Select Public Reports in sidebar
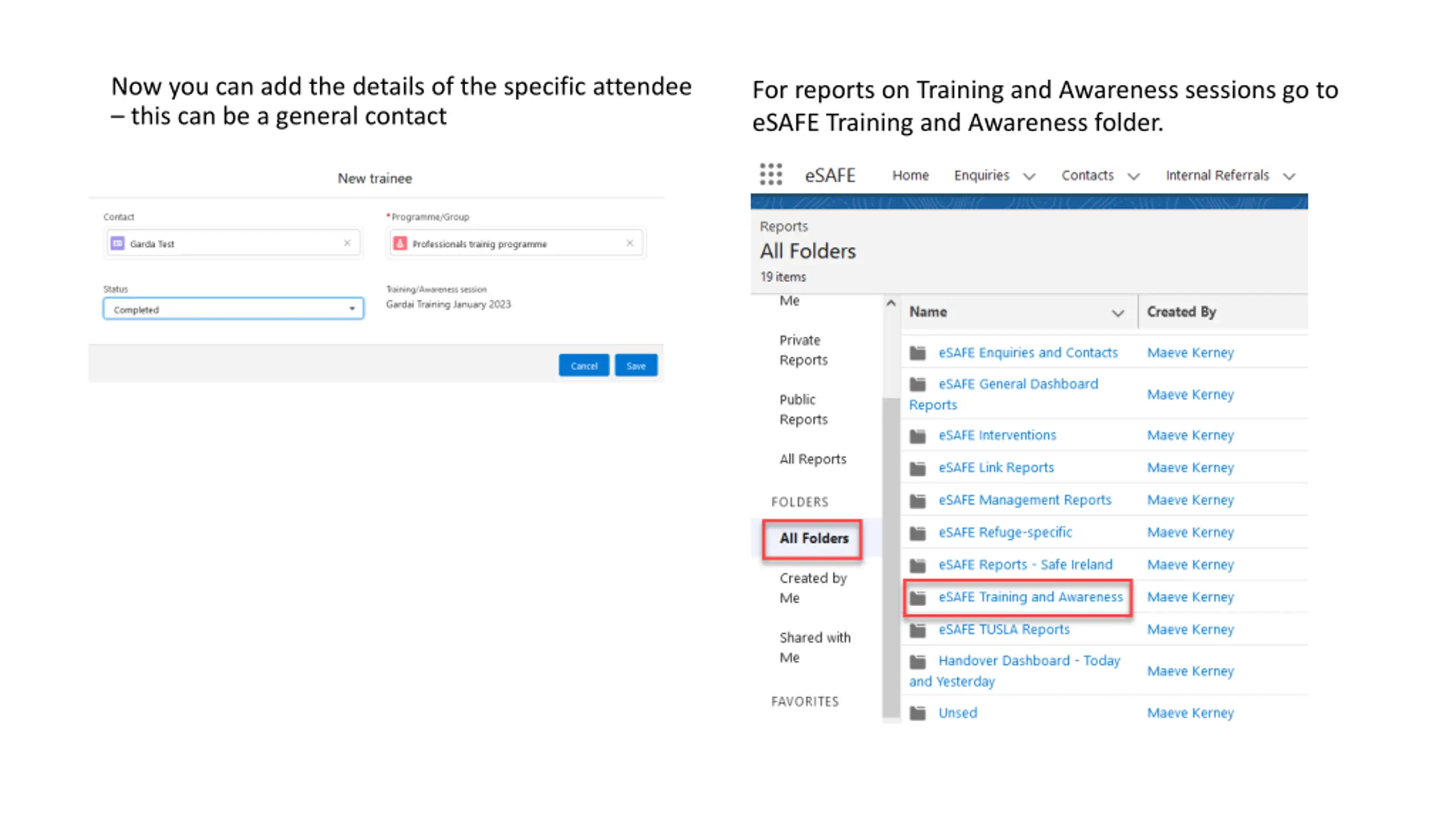Screen dimensions: 1456x819 pyautogui.click(x=803, y=409)
